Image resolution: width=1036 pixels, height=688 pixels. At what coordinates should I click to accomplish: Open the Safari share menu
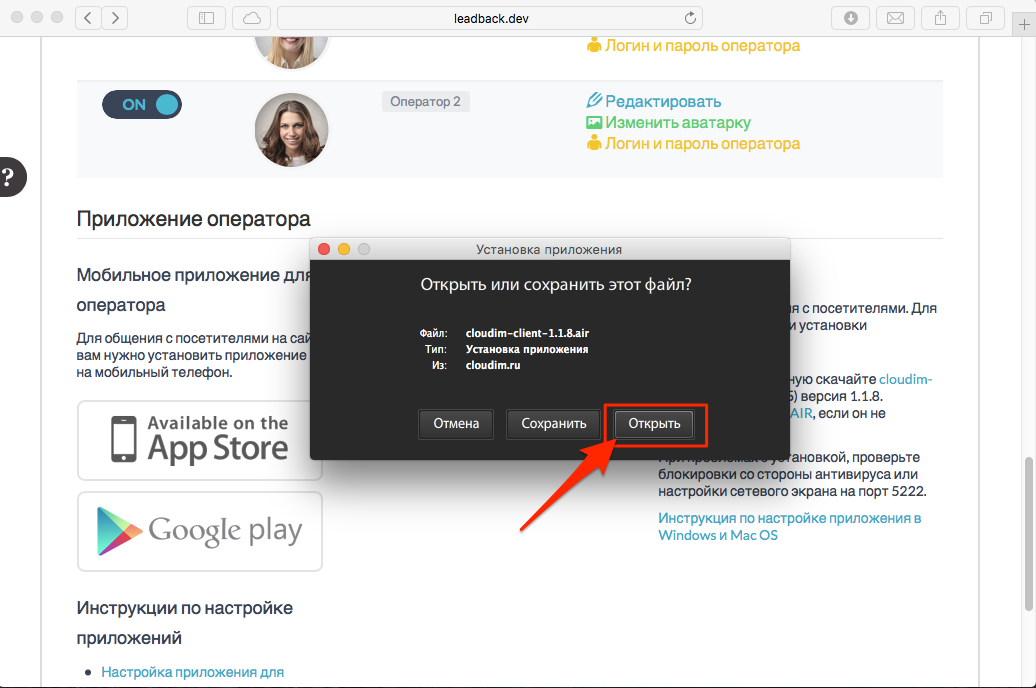point(941,18)
